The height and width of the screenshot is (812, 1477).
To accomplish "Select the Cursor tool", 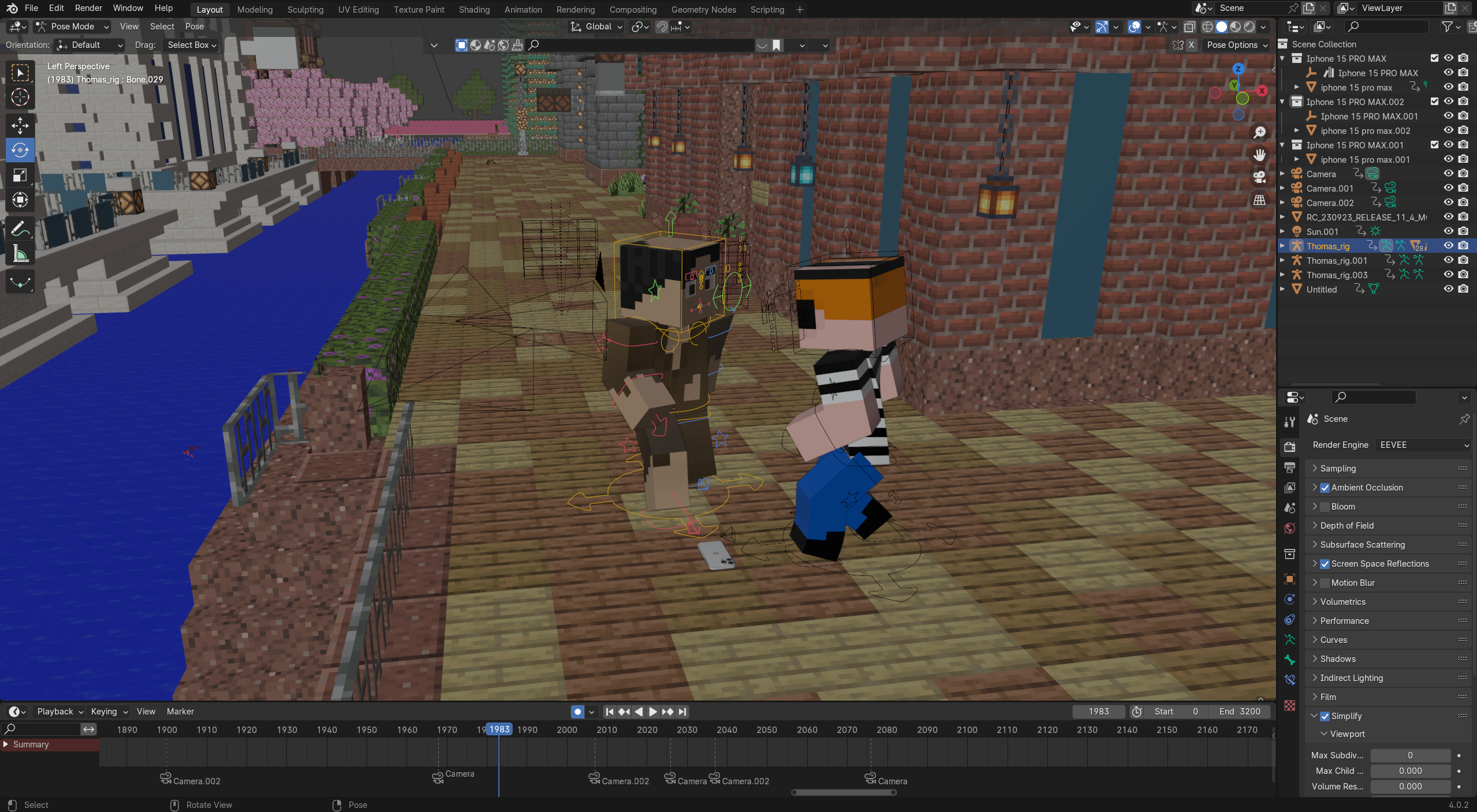I will (20, 98).
